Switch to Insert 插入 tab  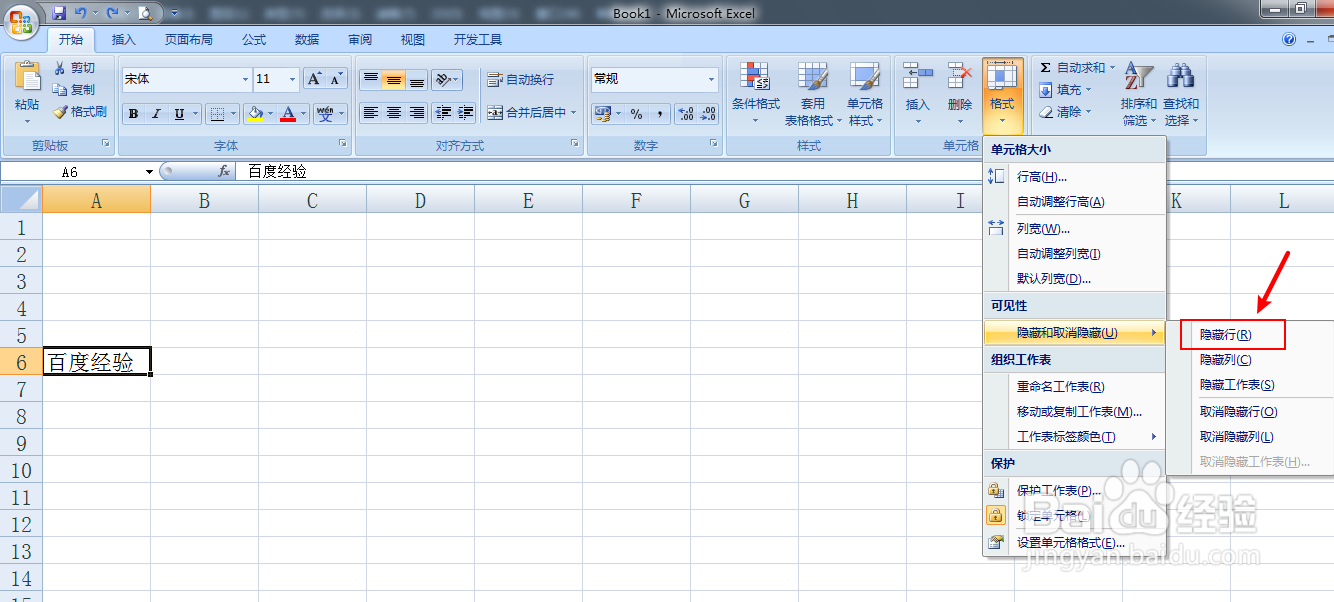tap(124, 40)
